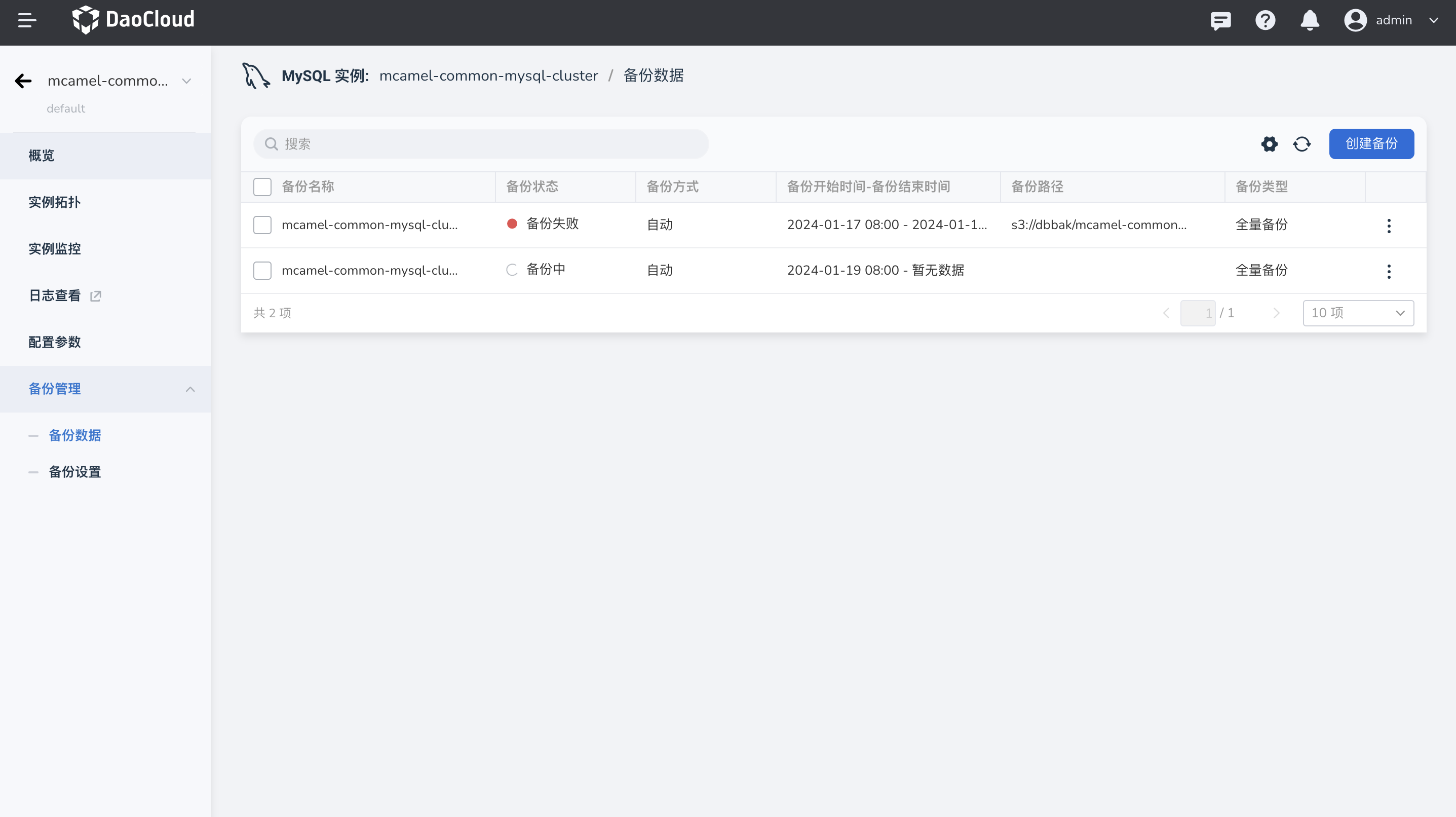1456x817 pixels.
Task: Open the 备份设置 sidebar item
Action: pyautogui.click(x=74, y=472)
